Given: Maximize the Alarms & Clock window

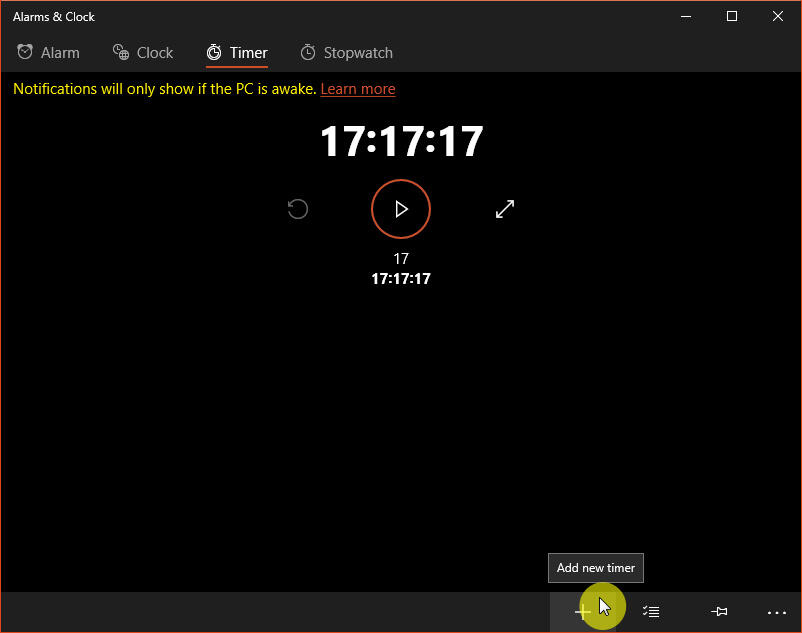Looking at the screenshot, I should pyautogui.click(x=732, y=16).
